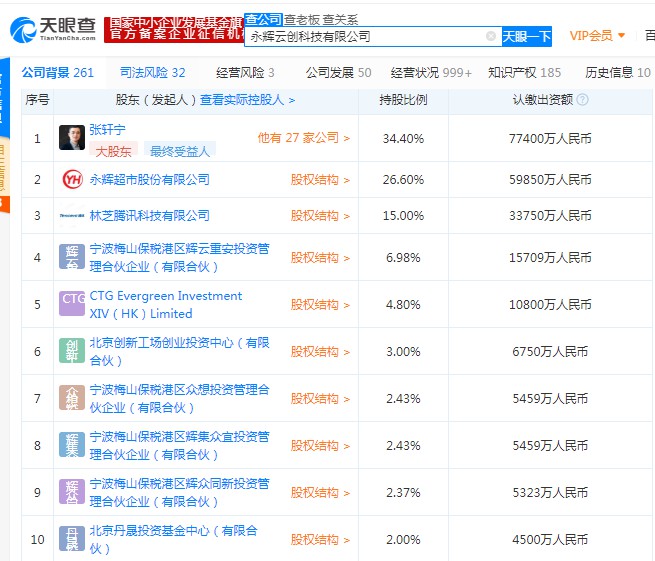Click the 辉集众宜 blue avatar icon
The height and width of the screenshot is (561, 655).
(x=72, y=444)
